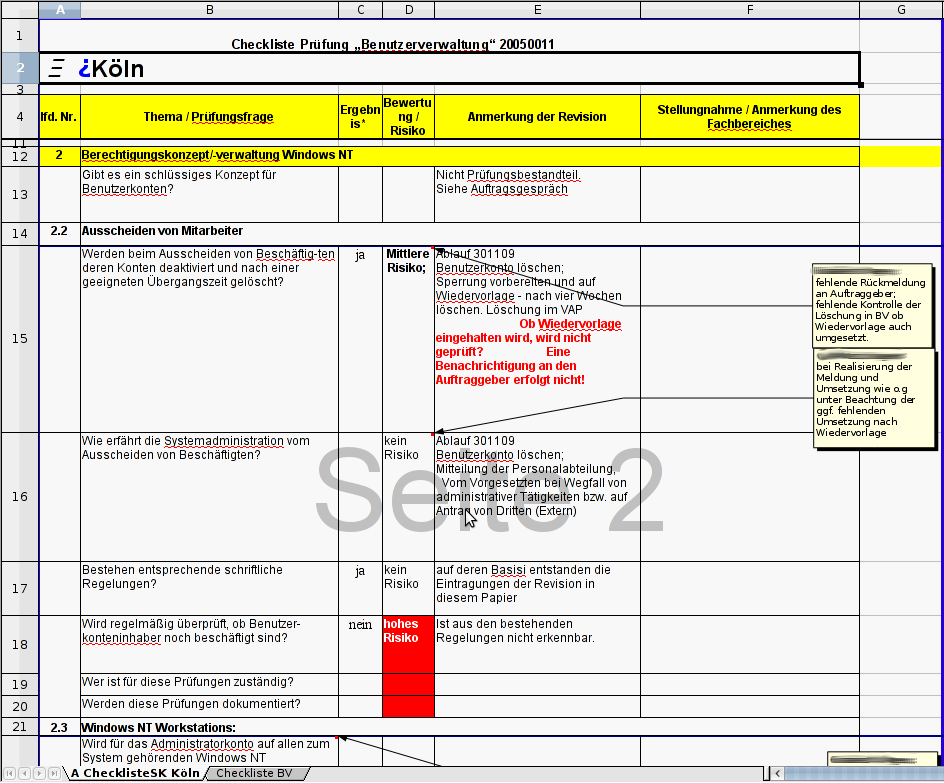The image size is (944, 783).
Task: Select row 1 header
Action: tap(20, 36)
